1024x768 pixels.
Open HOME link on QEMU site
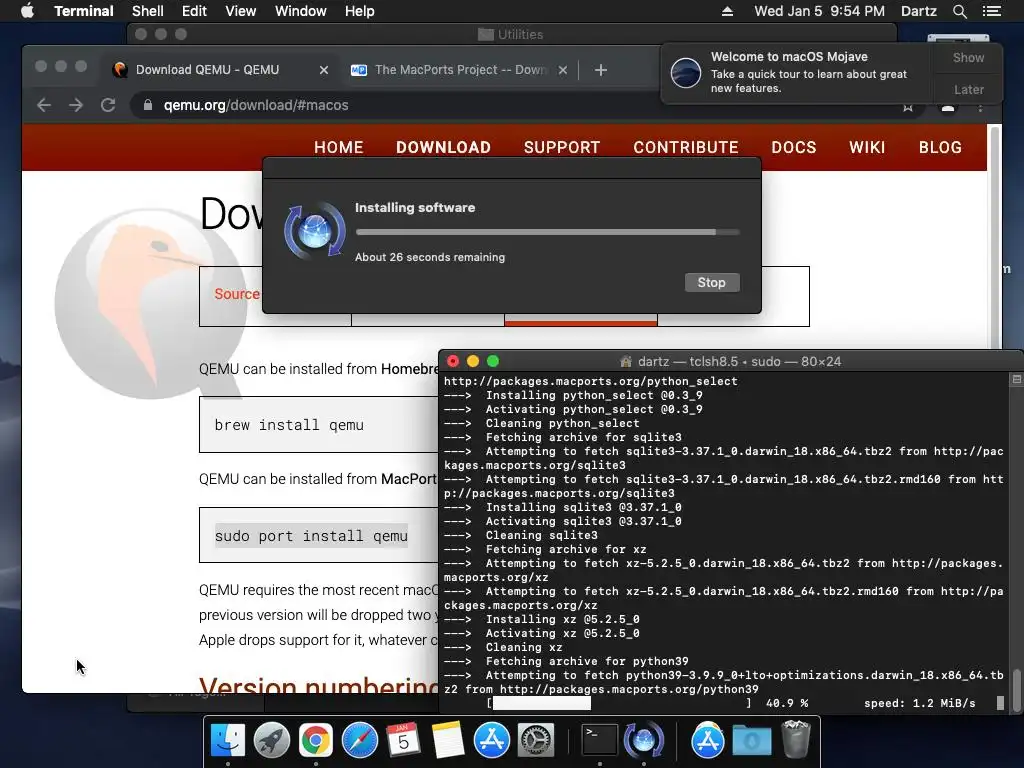[x=338, y=148]
